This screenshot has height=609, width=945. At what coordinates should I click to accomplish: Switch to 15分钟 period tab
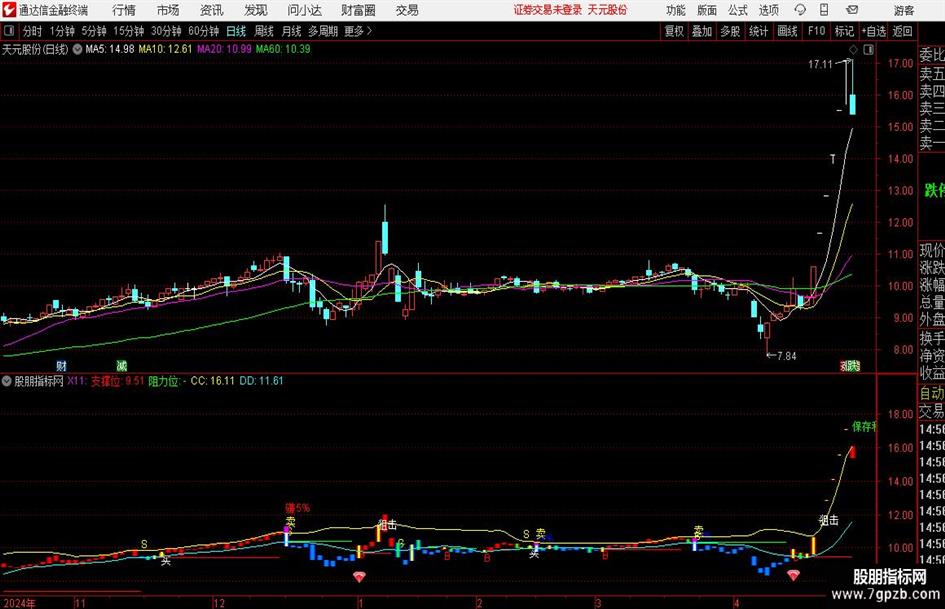coord(128,31)
